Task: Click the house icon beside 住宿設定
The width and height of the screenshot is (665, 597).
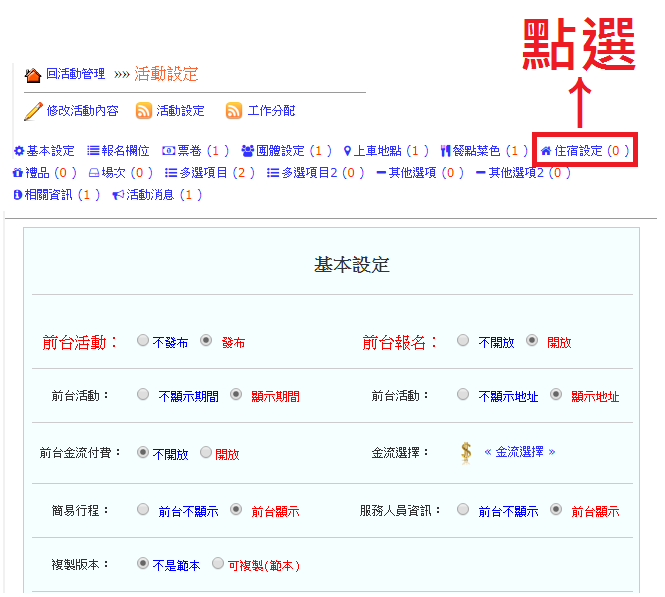Action: click(546, 151)
